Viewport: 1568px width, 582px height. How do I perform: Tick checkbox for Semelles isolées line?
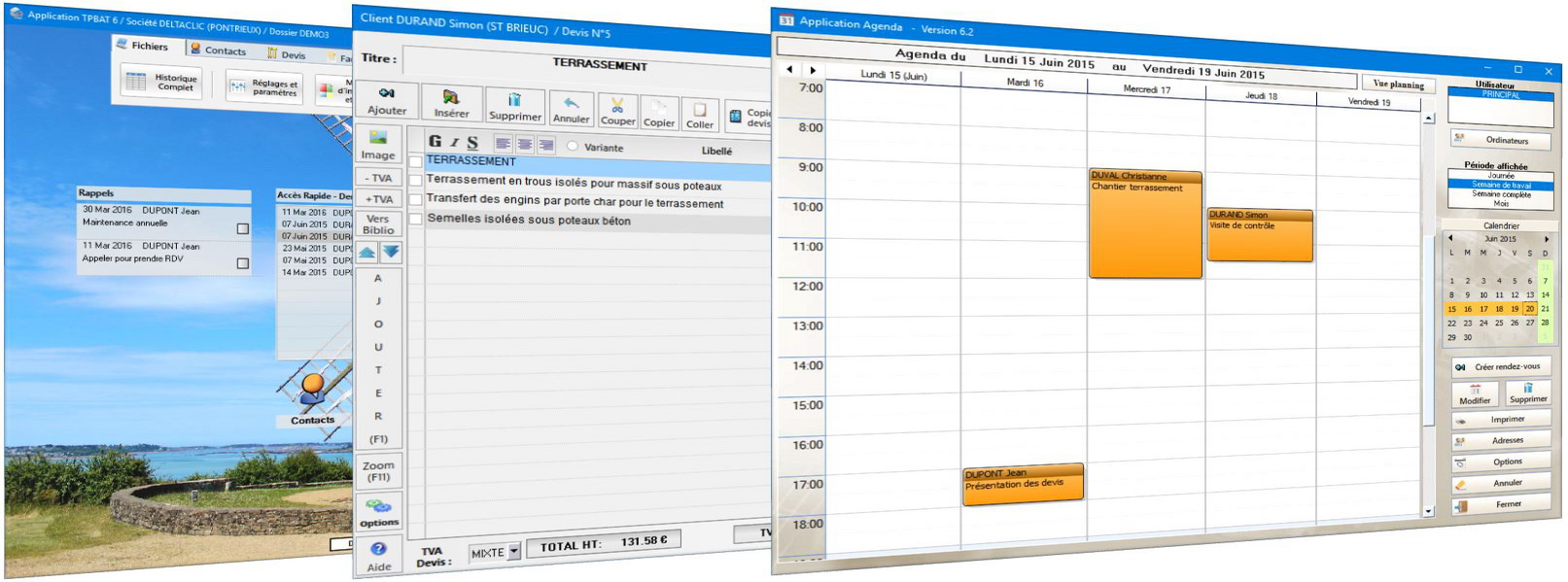pyautogui.click(x=415, y=219)
